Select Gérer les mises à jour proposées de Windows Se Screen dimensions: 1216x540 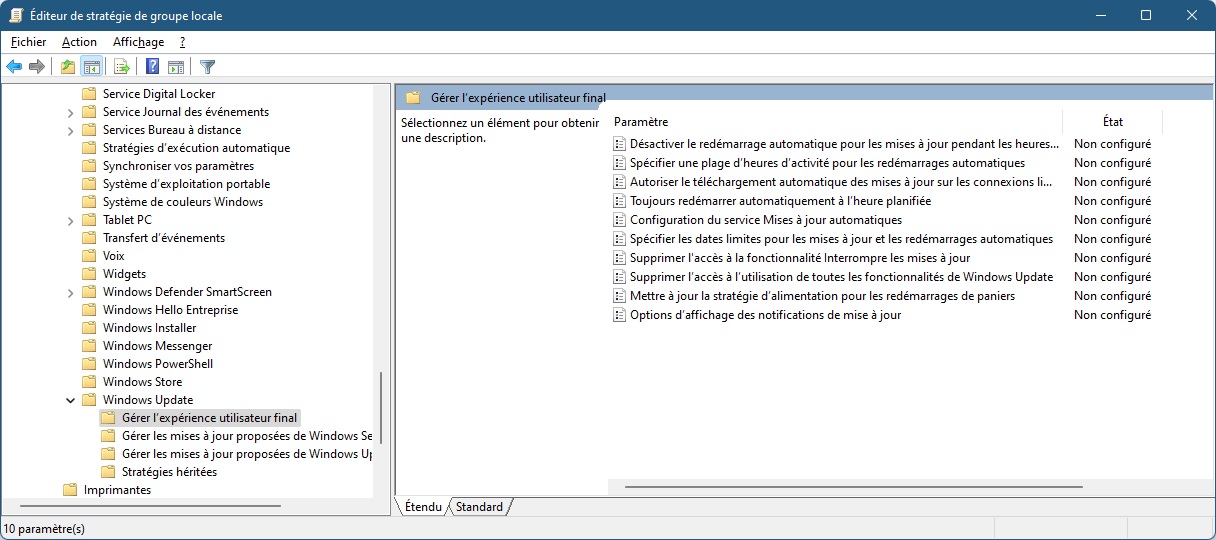[246, 436]
